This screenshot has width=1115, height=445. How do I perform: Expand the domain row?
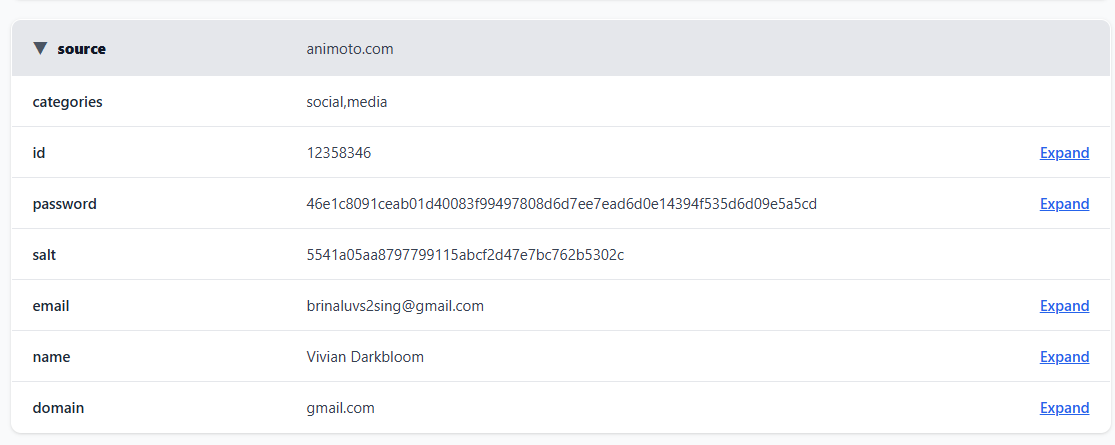pyautogui.click(x=1064, y=408)
